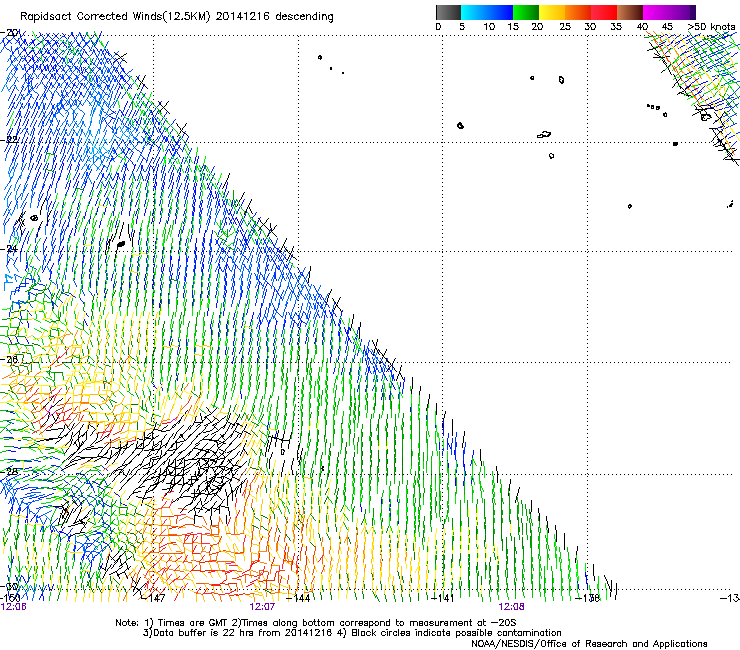Click the -147 longitude axis label

(154, 598)
